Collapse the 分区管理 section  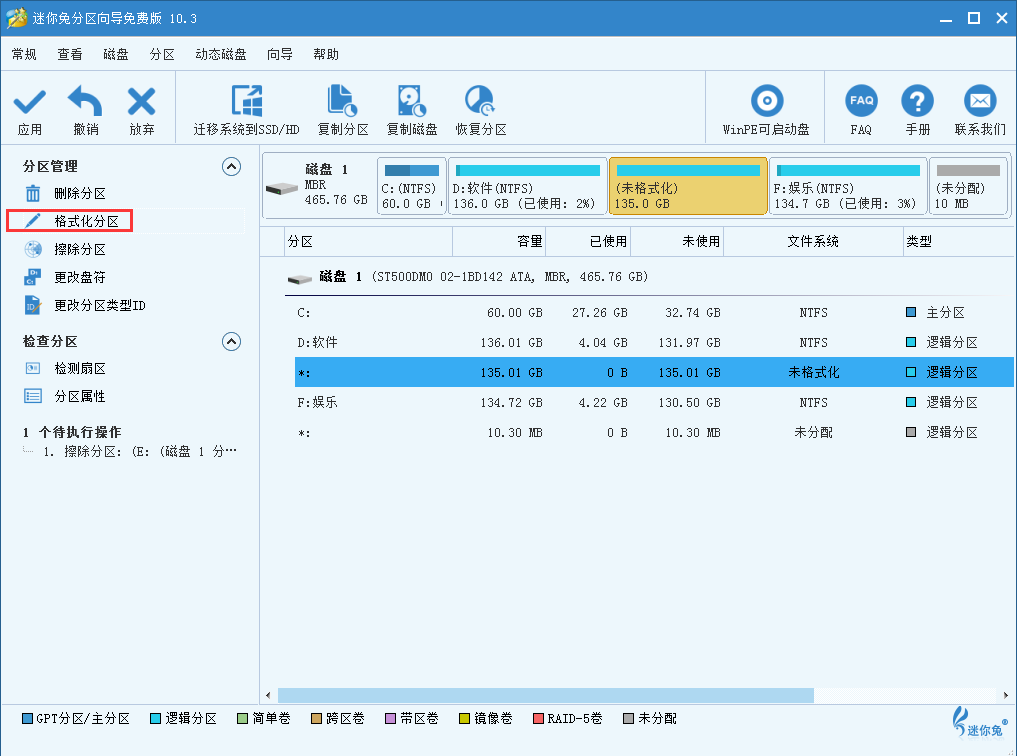point(232,167)
